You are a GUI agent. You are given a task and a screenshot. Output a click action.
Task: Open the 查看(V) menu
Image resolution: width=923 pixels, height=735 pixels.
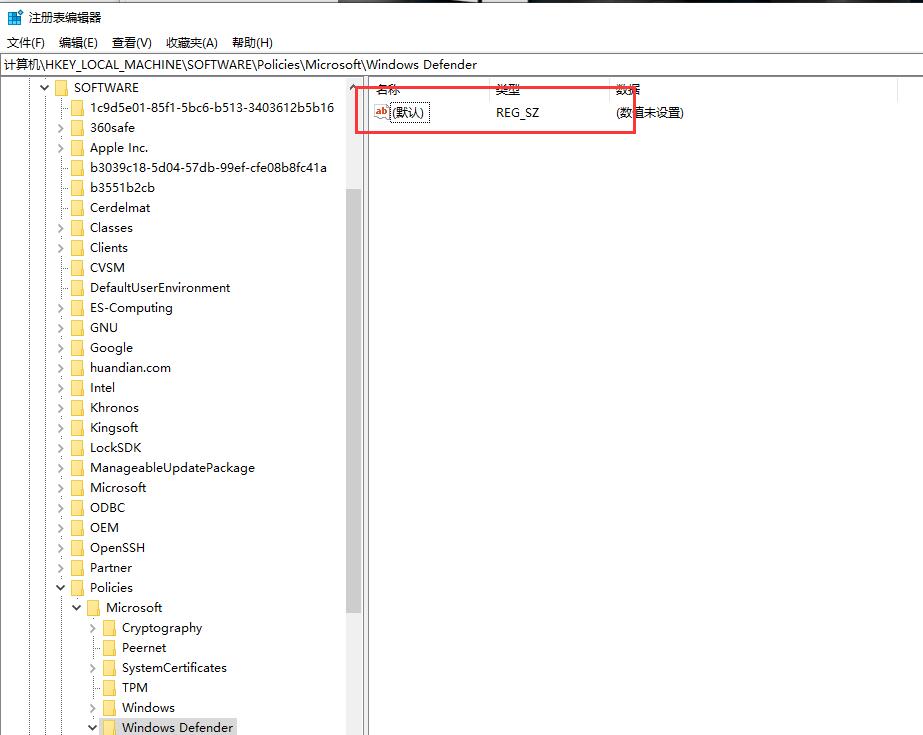pyautogui.click(x=132, y=42)
